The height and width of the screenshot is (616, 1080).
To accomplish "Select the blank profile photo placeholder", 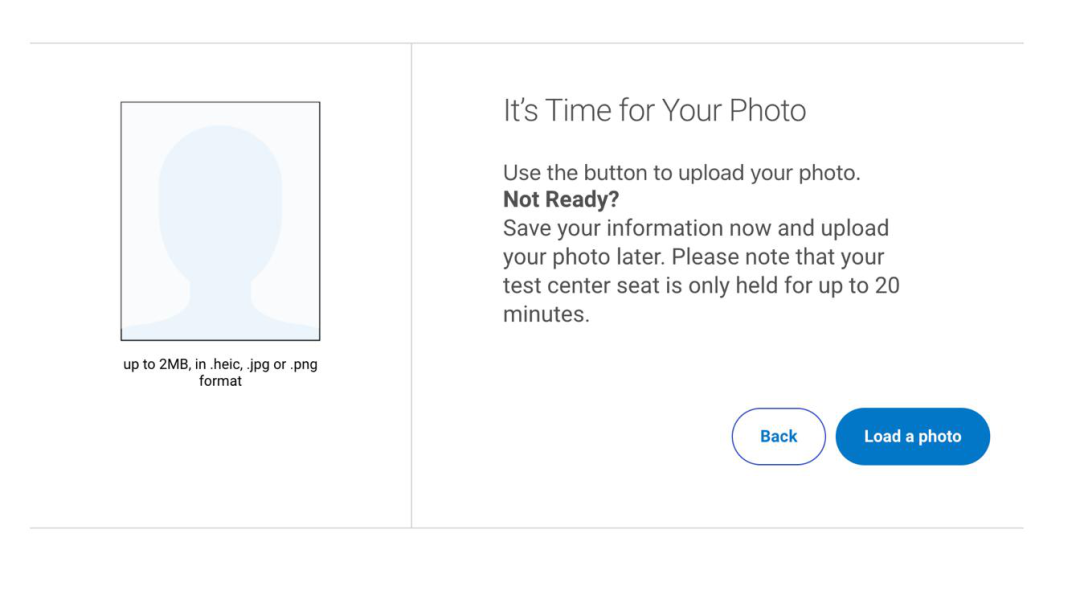I will point(220,221).
